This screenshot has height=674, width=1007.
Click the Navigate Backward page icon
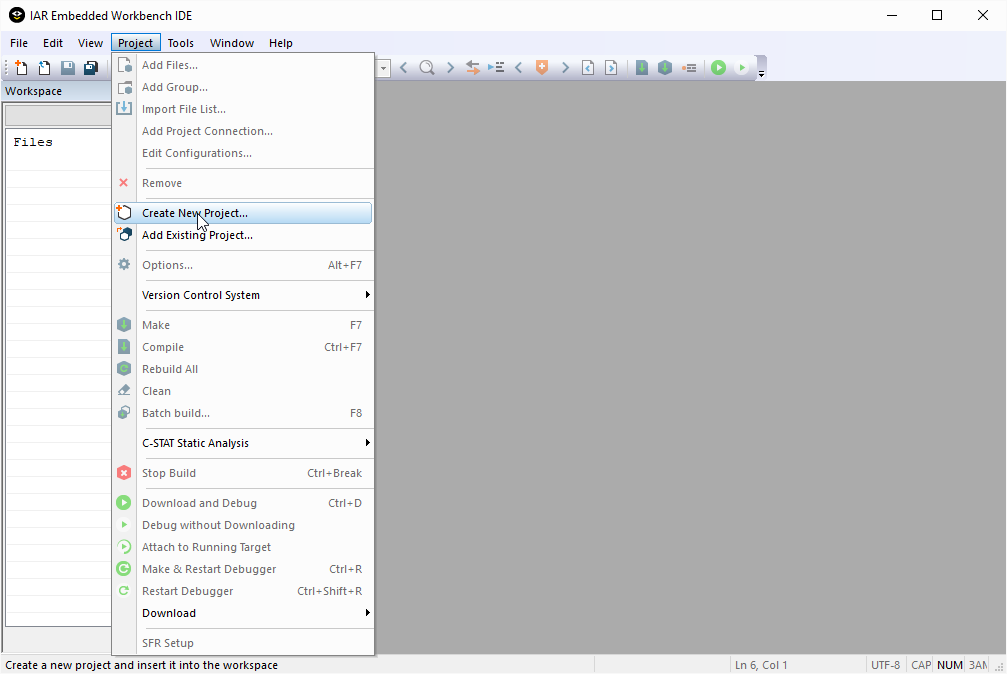[588, 67]
